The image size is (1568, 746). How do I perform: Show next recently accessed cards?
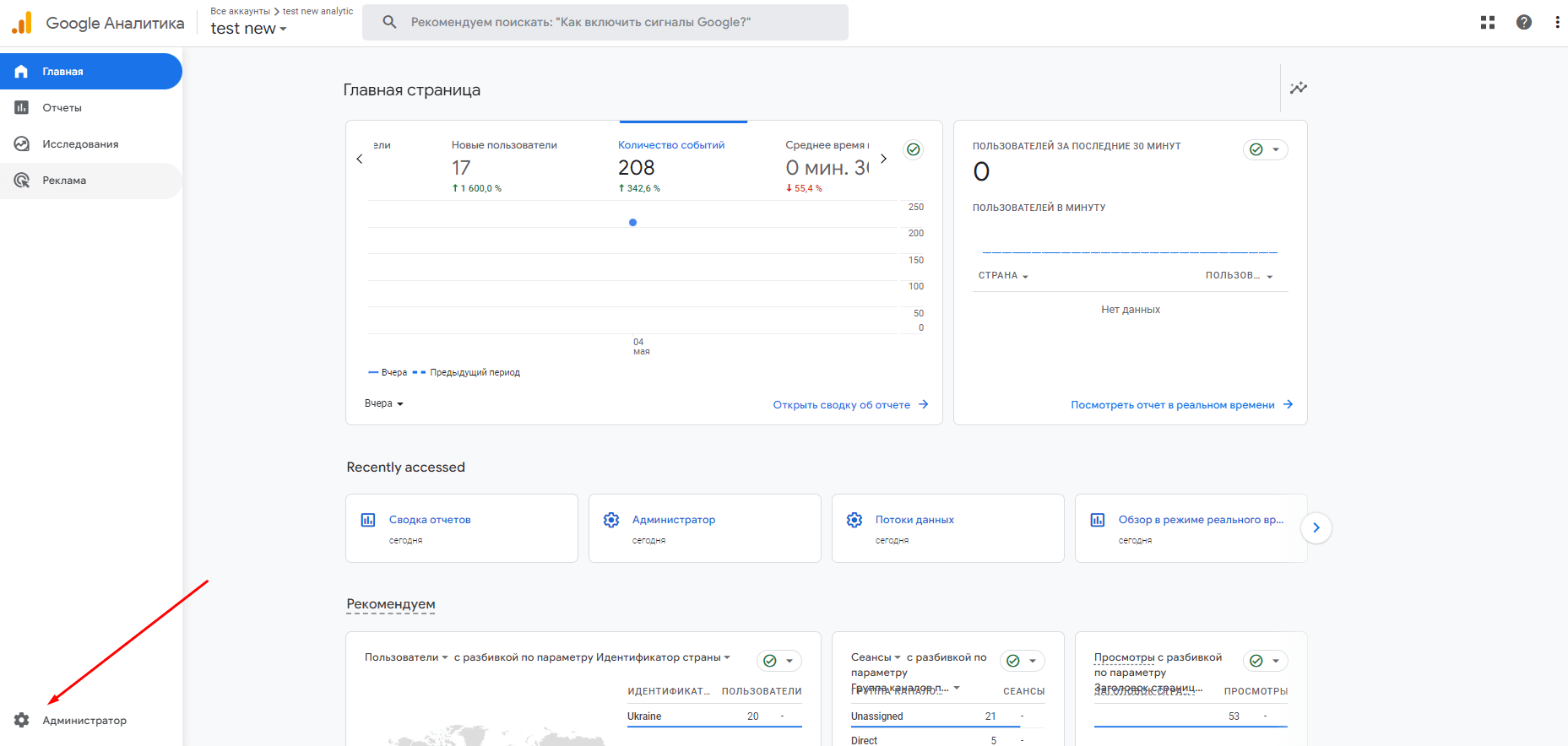click(x=1316, y=528)
